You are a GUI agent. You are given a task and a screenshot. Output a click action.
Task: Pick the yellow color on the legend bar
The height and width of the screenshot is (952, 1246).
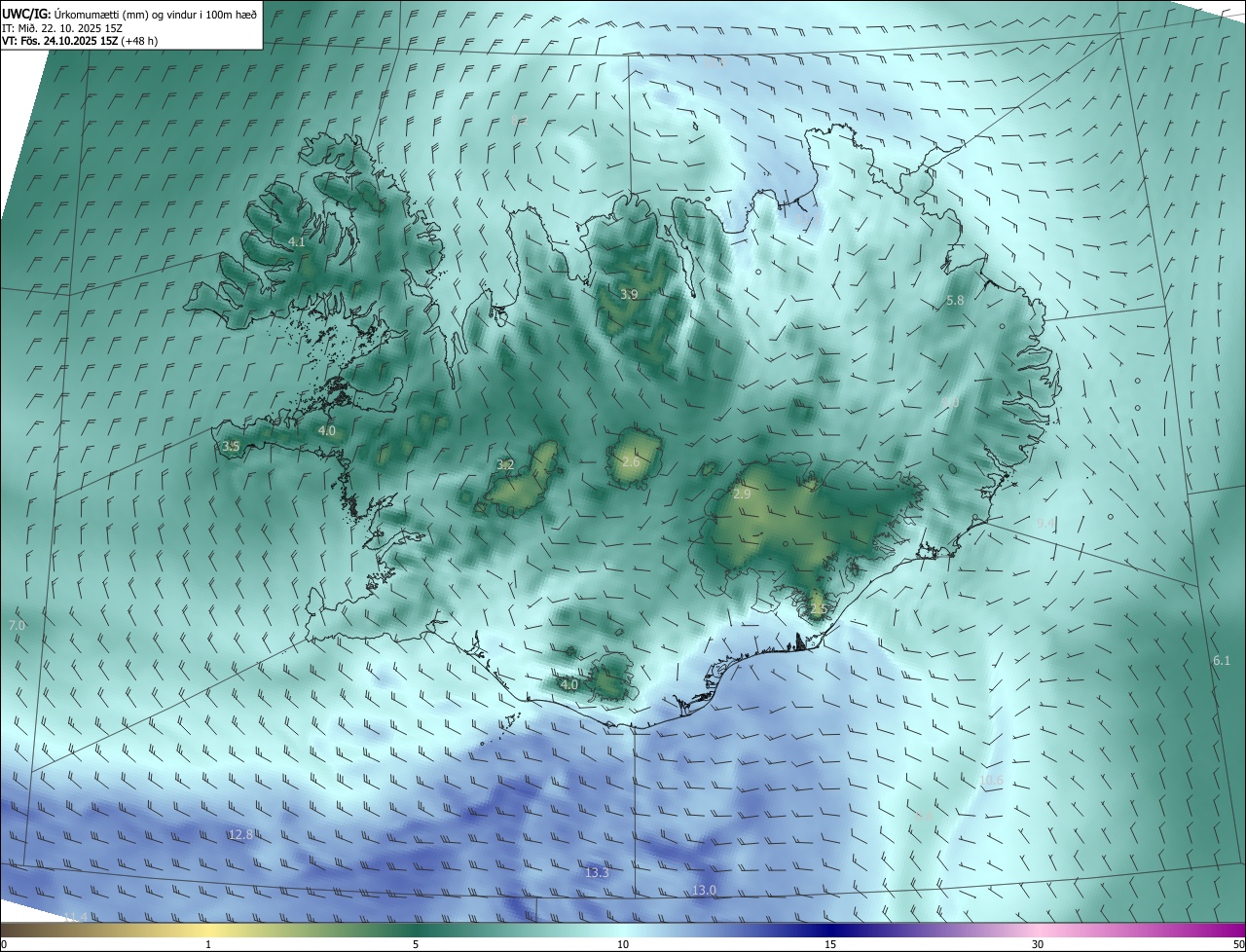click(208, 930)
